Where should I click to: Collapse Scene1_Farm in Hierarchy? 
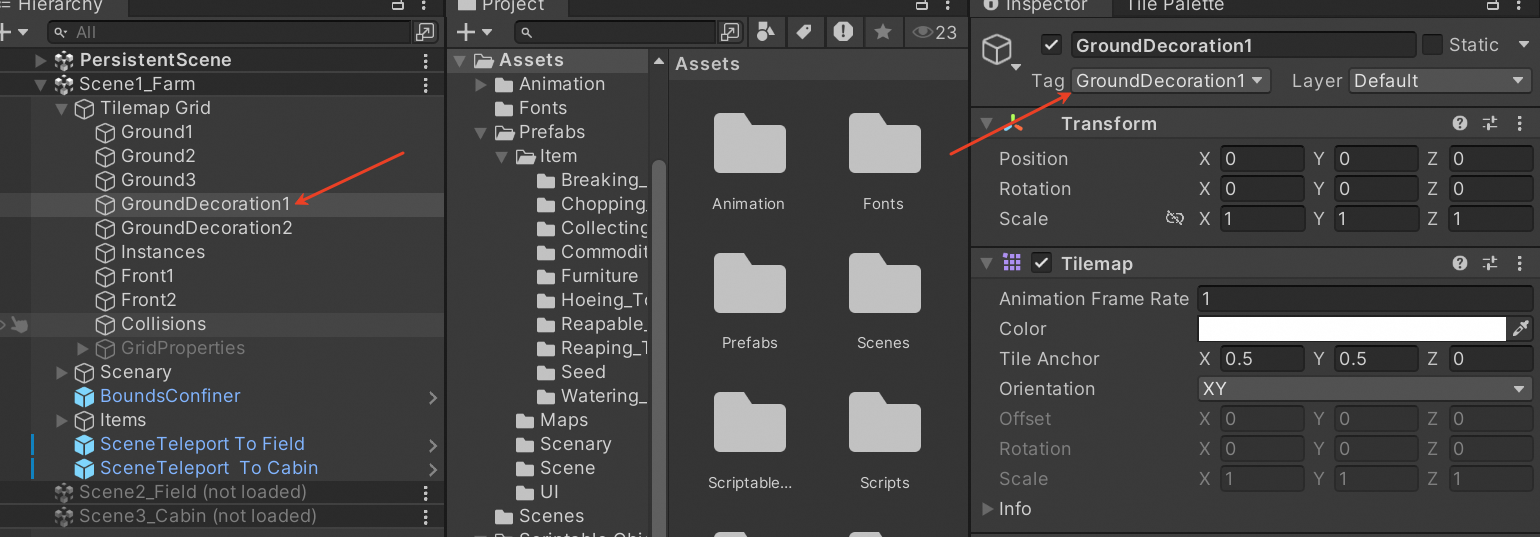tap(41, 84)
